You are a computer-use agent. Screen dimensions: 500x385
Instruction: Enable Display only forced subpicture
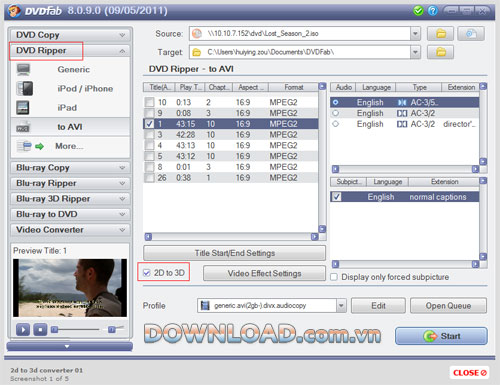(334, 277)
